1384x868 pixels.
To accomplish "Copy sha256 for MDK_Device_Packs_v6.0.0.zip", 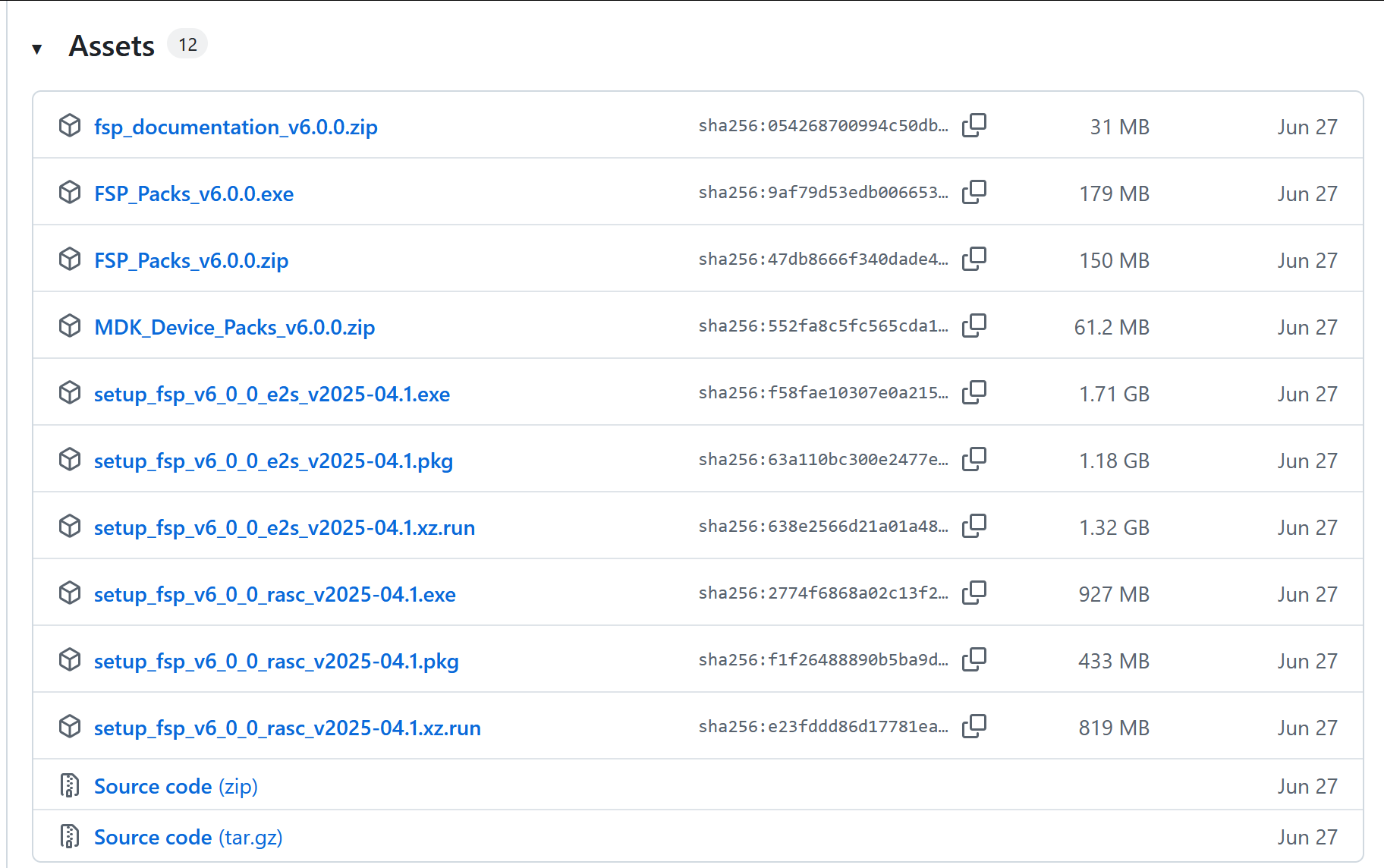I will tap(974, 325).
